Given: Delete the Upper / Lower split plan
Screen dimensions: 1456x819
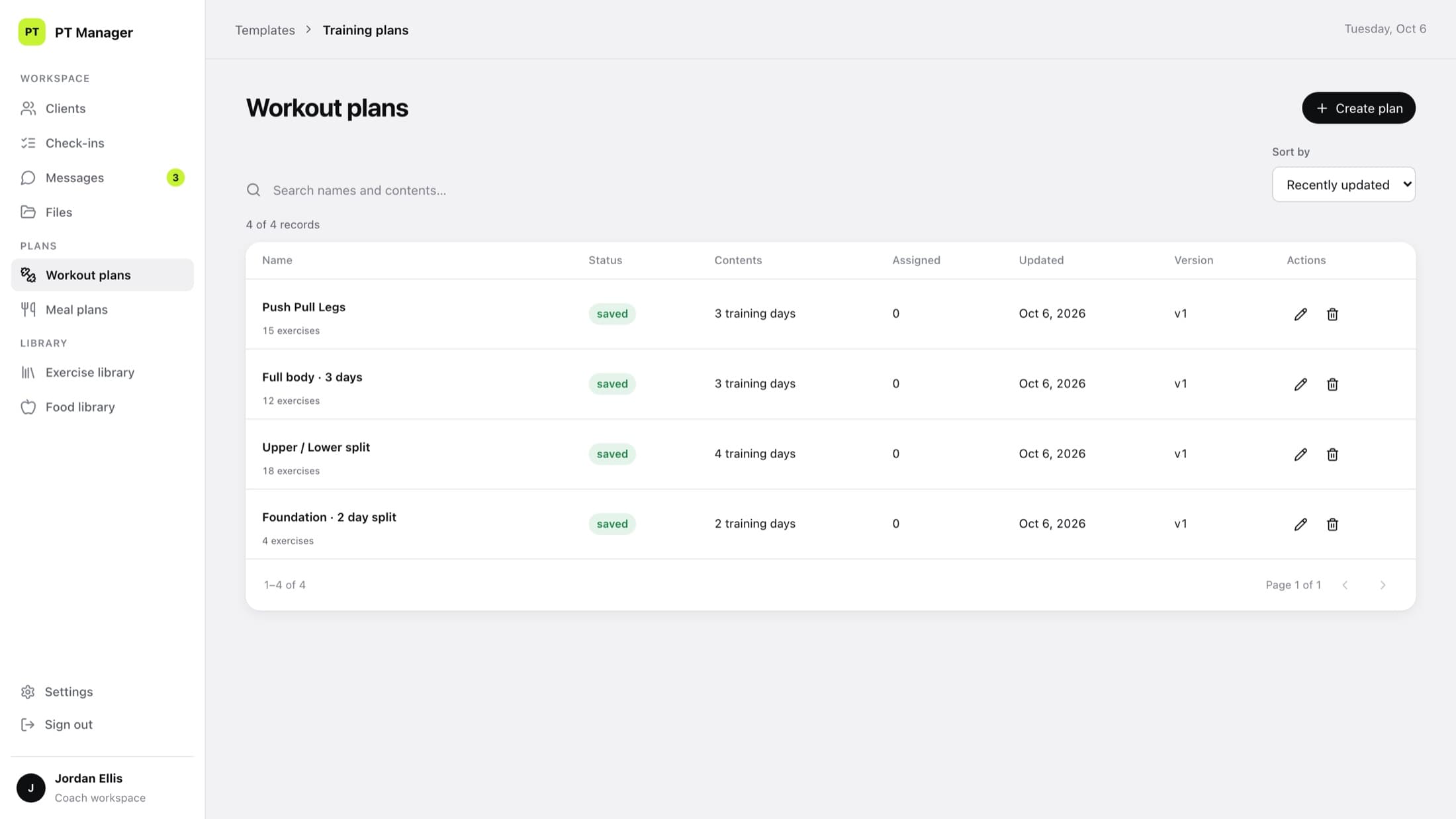Looking at the screenshot, I should tap(1332, 454).
